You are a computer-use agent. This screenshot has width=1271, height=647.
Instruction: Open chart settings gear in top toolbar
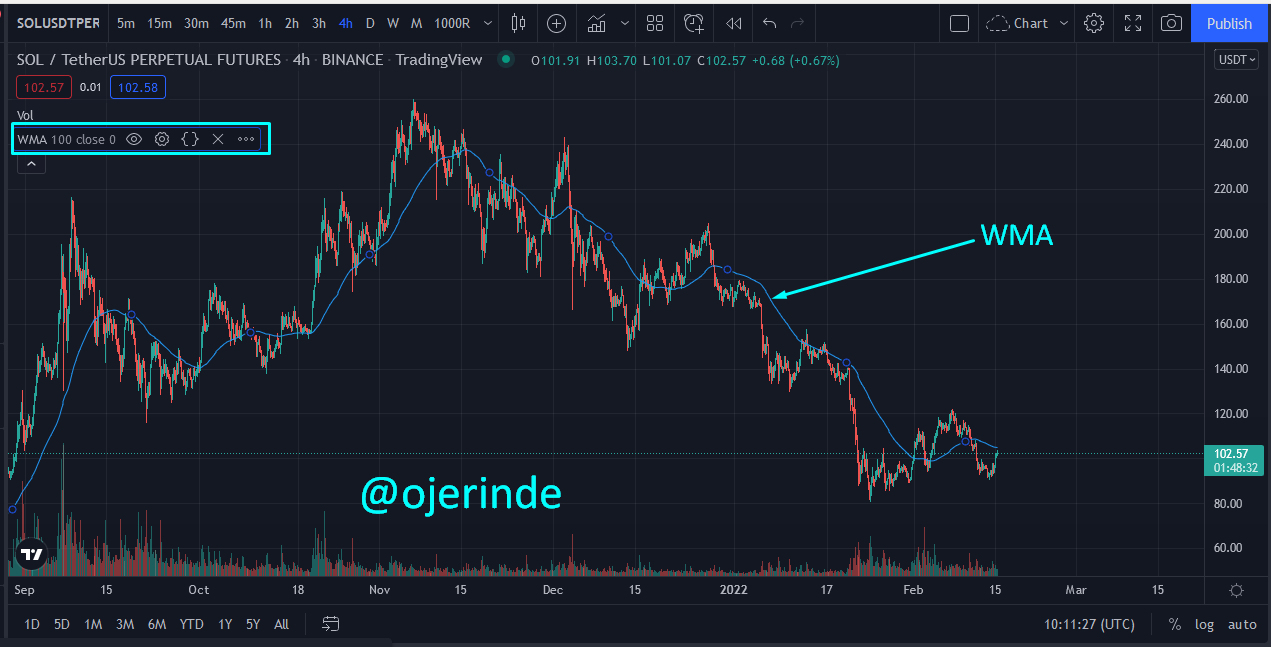(x=1094, y=23)
